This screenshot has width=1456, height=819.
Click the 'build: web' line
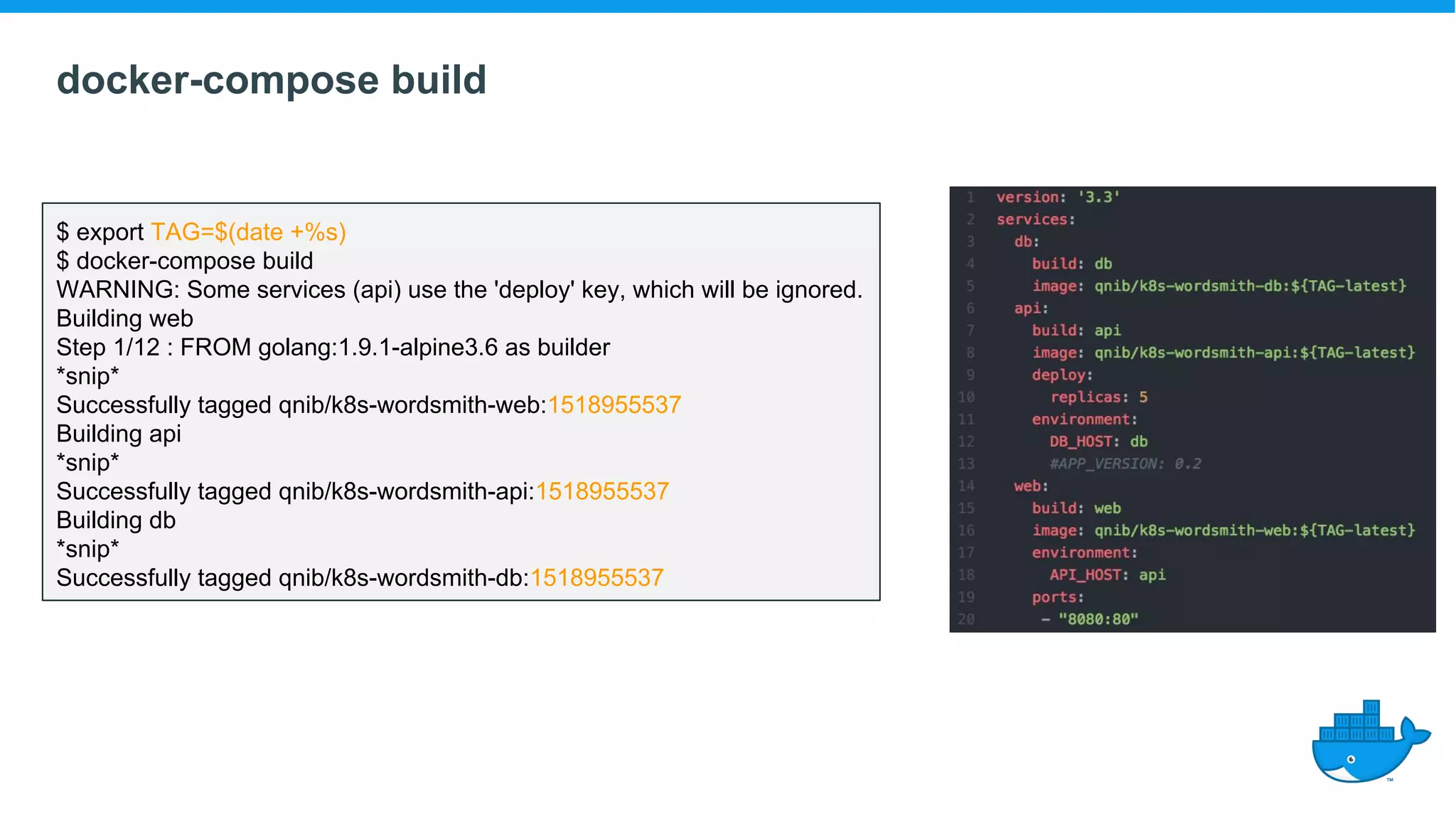pos(1076,508)
